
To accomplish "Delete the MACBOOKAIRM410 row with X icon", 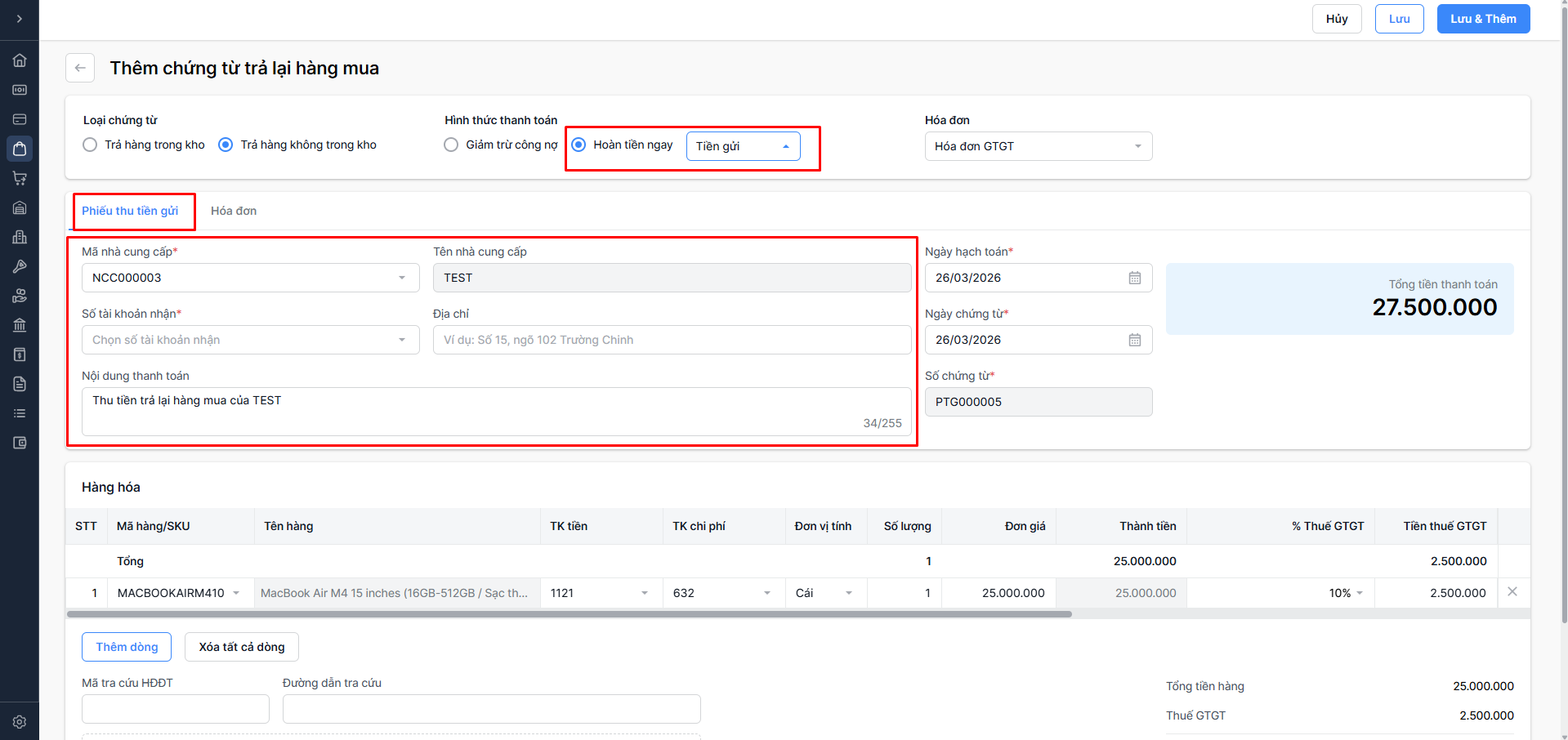I will pyautogui.click(x=1512, y=592).
